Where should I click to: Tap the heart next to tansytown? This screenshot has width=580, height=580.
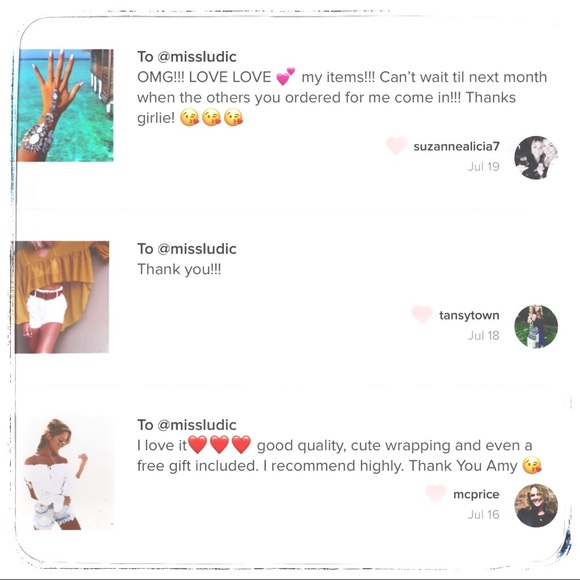422,314
